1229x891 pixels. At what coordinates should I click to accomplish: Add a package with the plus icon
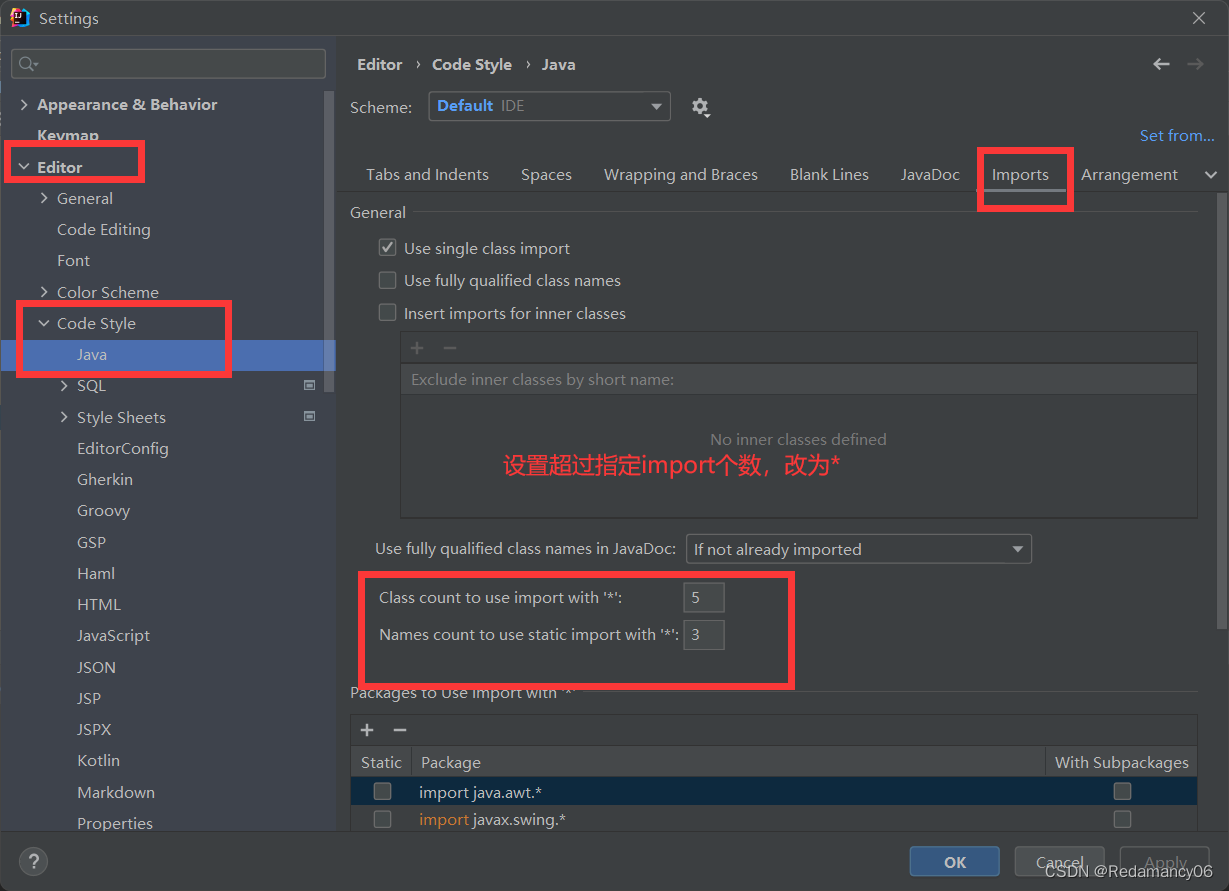click(367, 730)
